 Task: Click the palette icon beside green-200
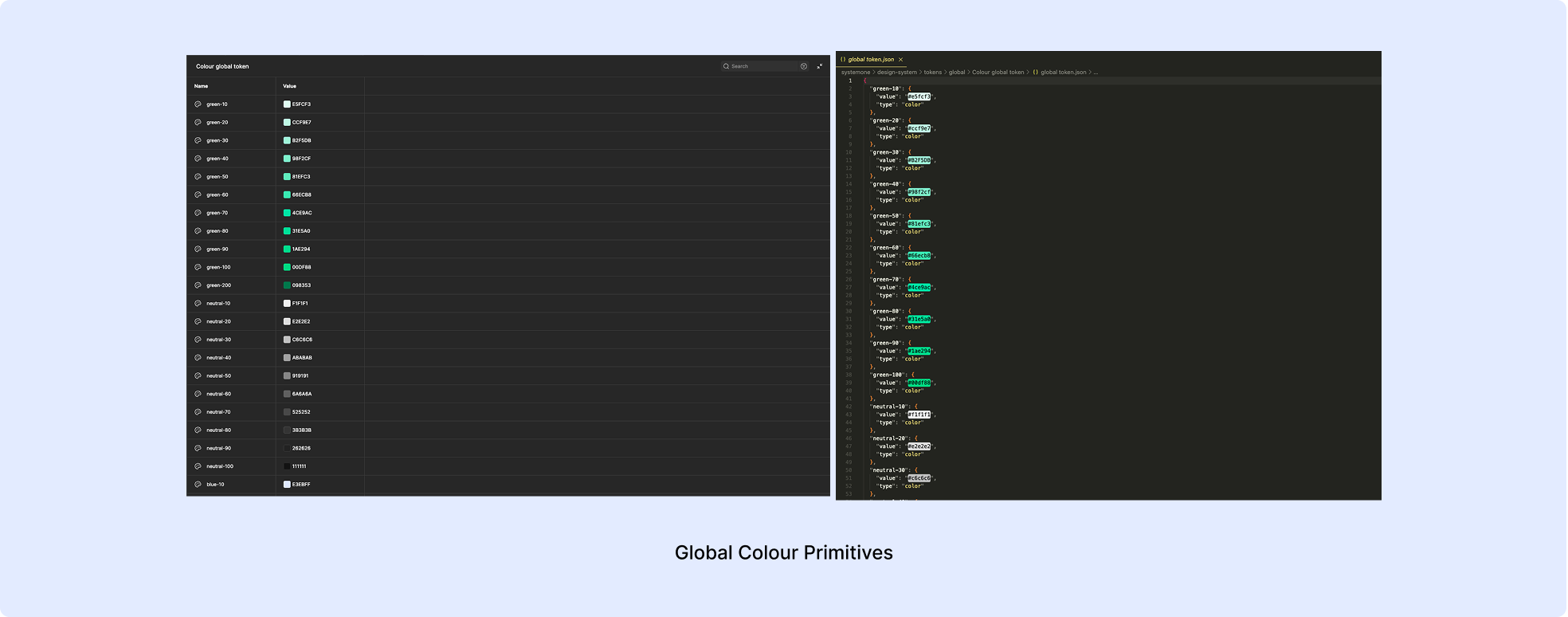coord(198,285)
